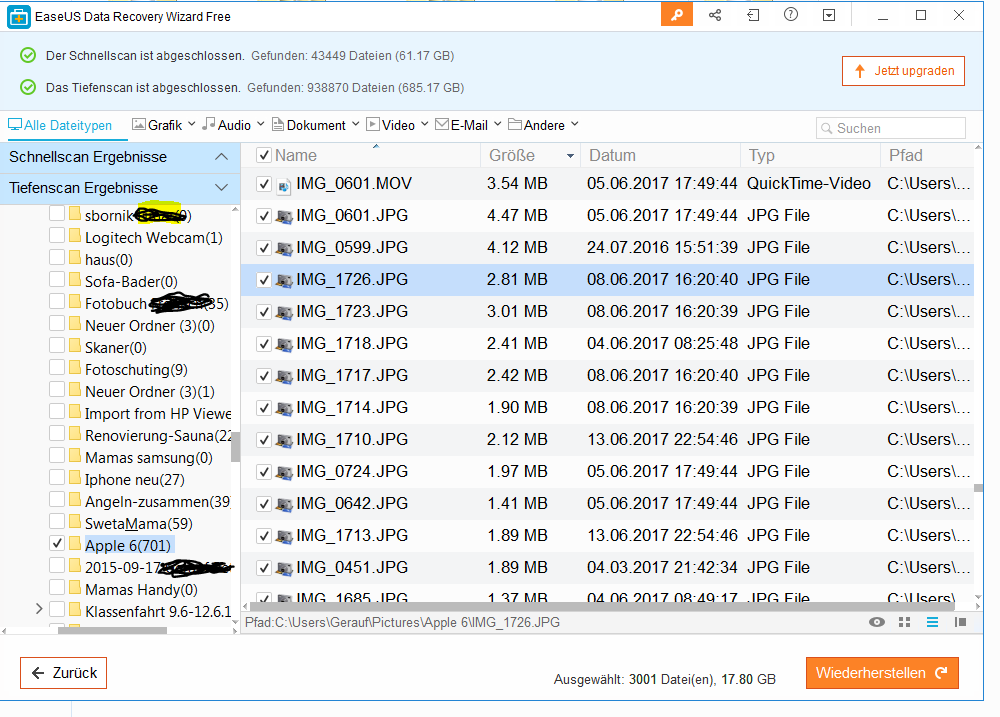This screenshot has height=717, width=1000.
Task: Uncheck the IMG_0601.MOV checkbox
Action: point(263,184)
